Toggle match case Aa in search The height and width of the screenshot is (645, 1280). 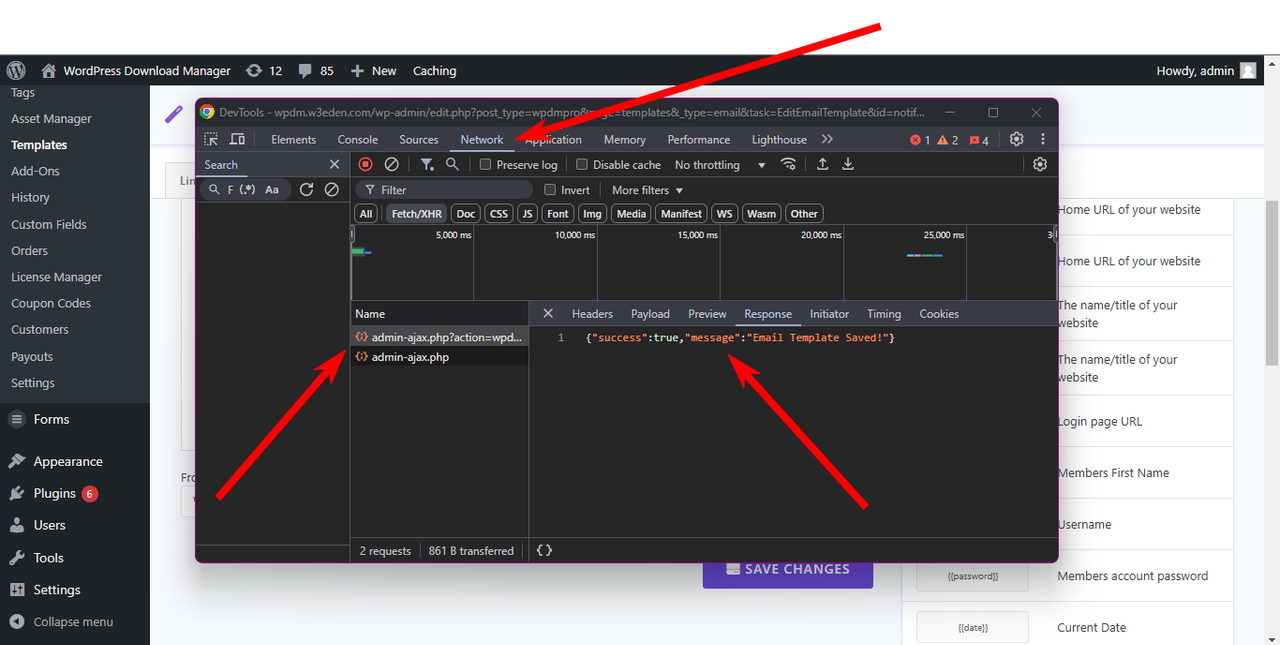coord(272,189)
